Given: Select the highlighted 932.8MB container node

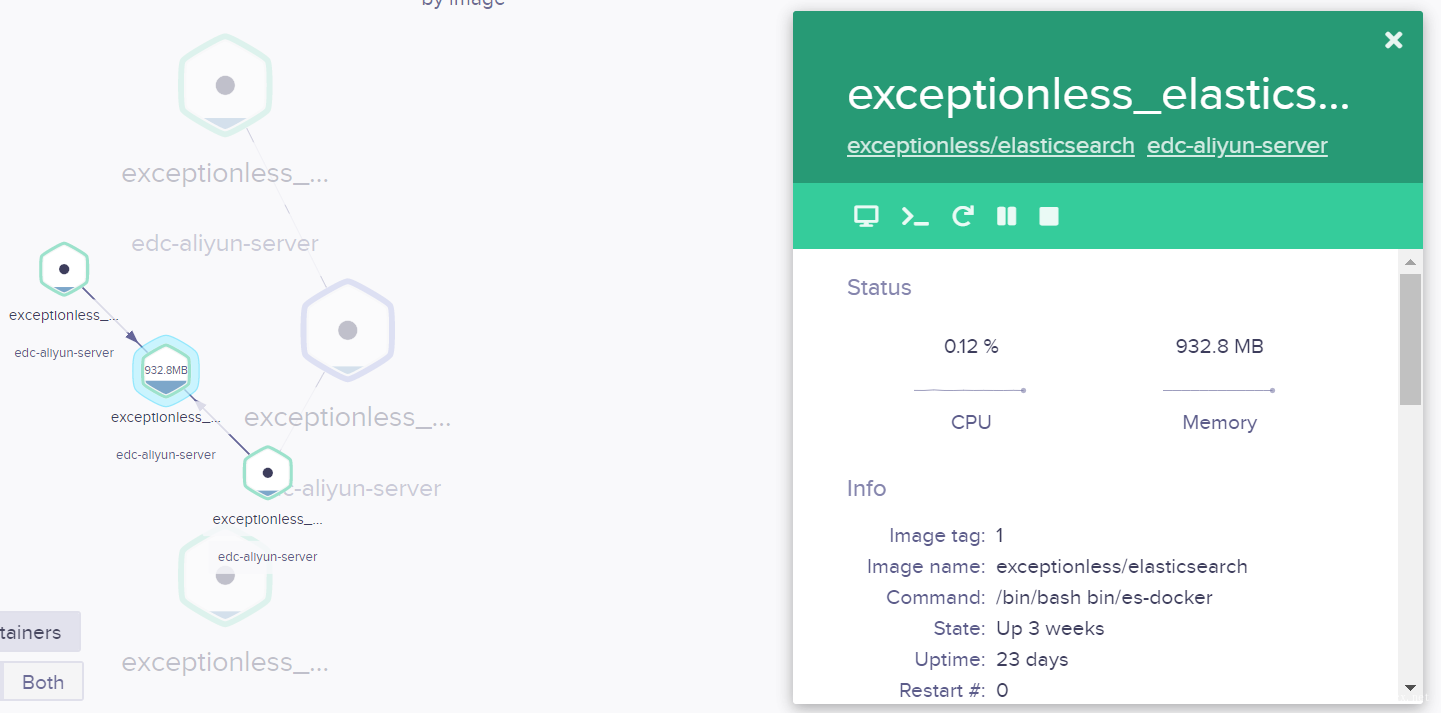Looking at the screenshot, I should 166,371.
